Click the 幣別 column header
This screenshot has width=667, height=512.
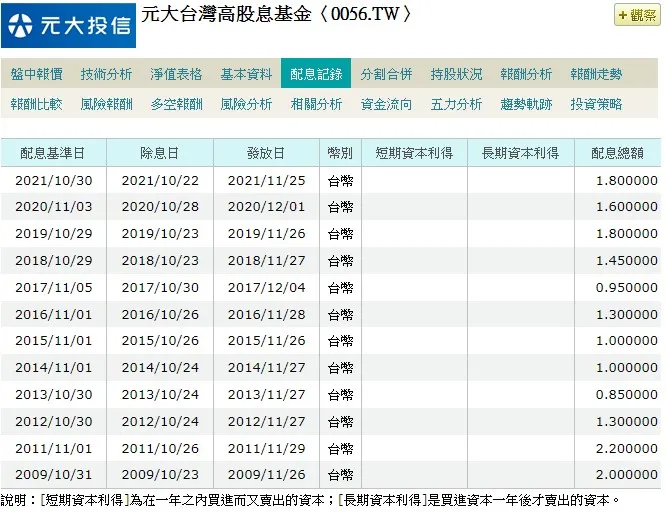340,153
